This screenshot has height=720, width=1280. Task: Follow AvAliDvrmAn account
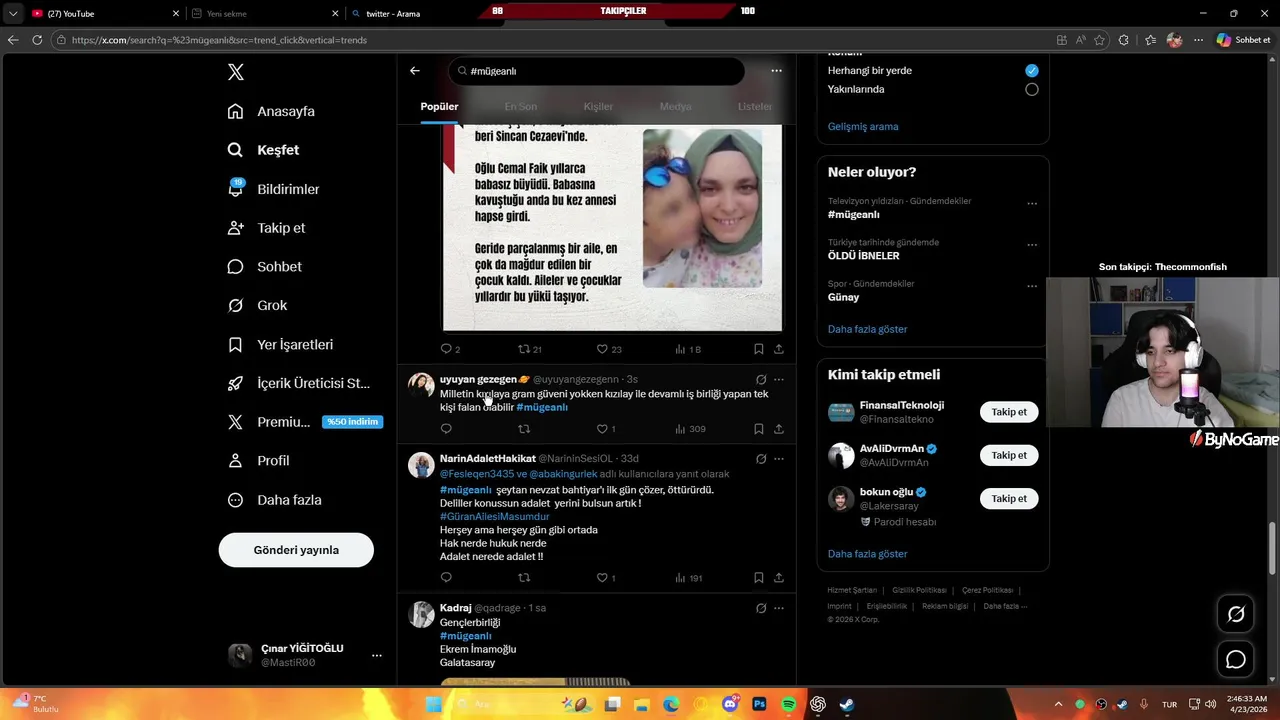pos(1009,455)
